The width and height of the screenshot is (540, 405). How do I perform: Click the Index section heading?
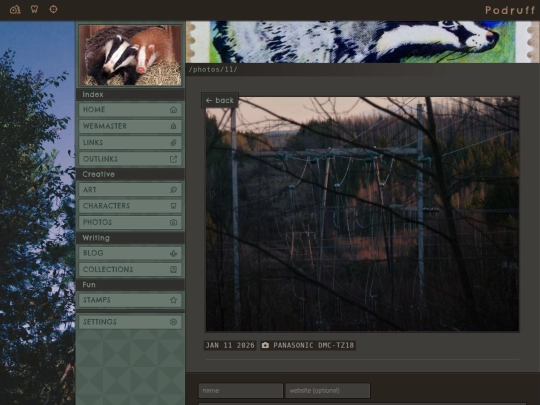click(x=93, y=94)
